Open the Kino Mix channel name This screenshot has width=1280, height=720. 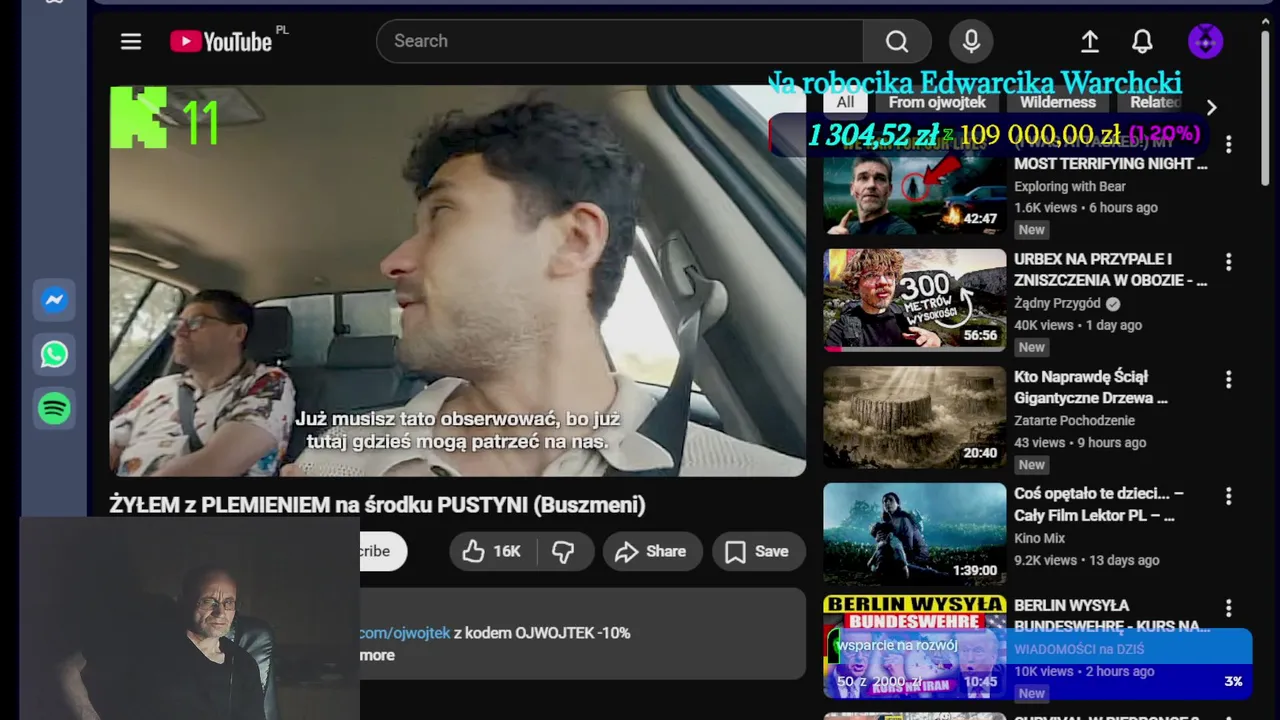click(x=1039, y=538)
